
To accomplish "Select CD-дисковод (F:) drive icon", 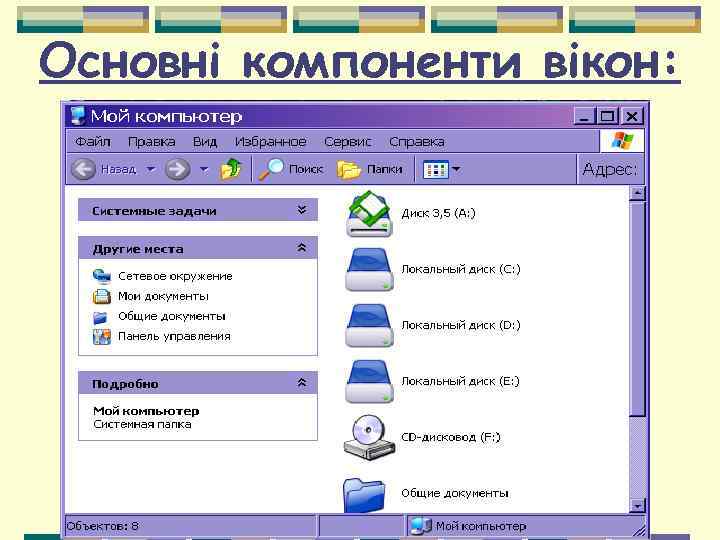I will tap(369, 437).
